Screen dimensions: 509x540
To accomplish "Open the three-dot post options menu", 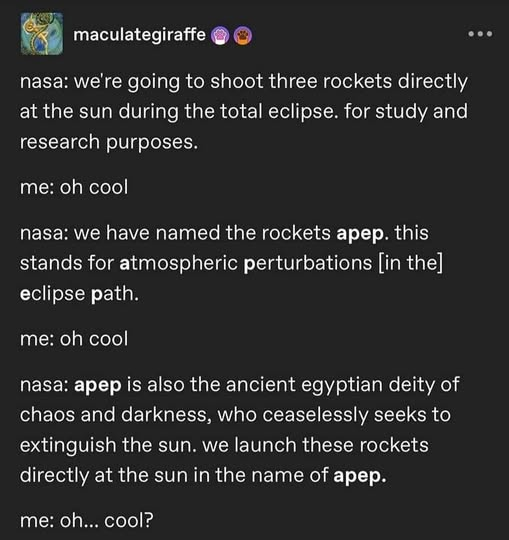I will [x=480, y=34].
